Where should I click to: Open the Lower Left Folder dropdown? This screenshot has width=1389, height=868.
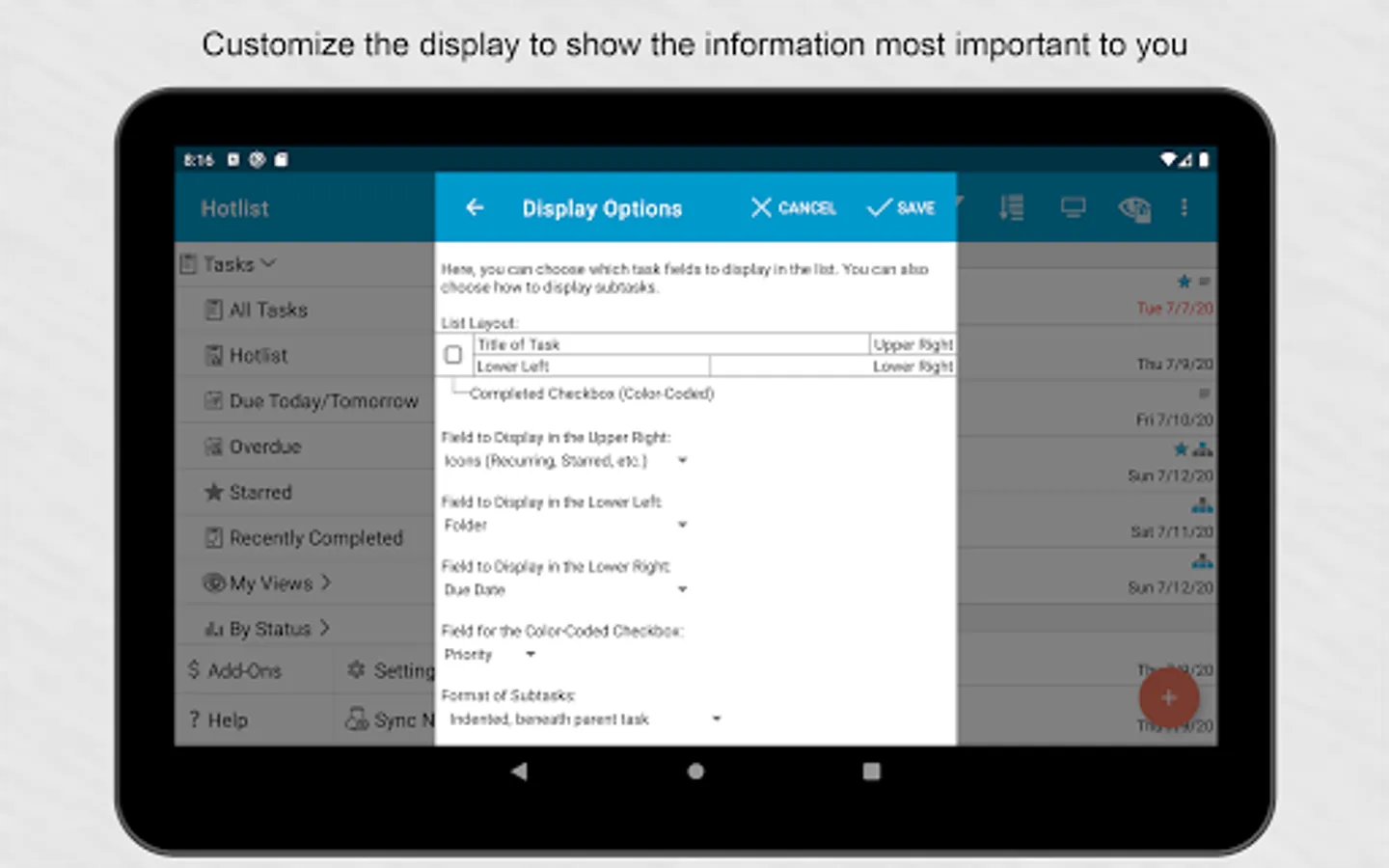tap(565, 526)
